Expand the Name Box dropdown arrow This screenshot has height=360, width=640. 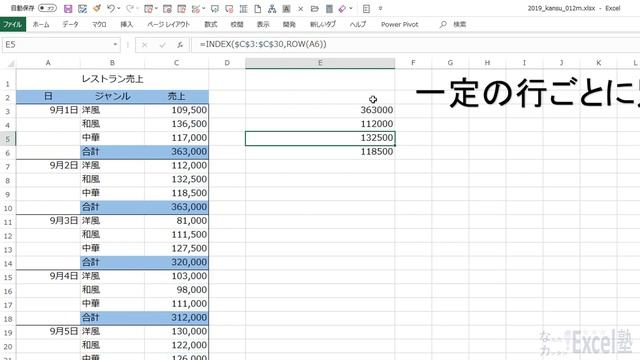click(115, 44)
